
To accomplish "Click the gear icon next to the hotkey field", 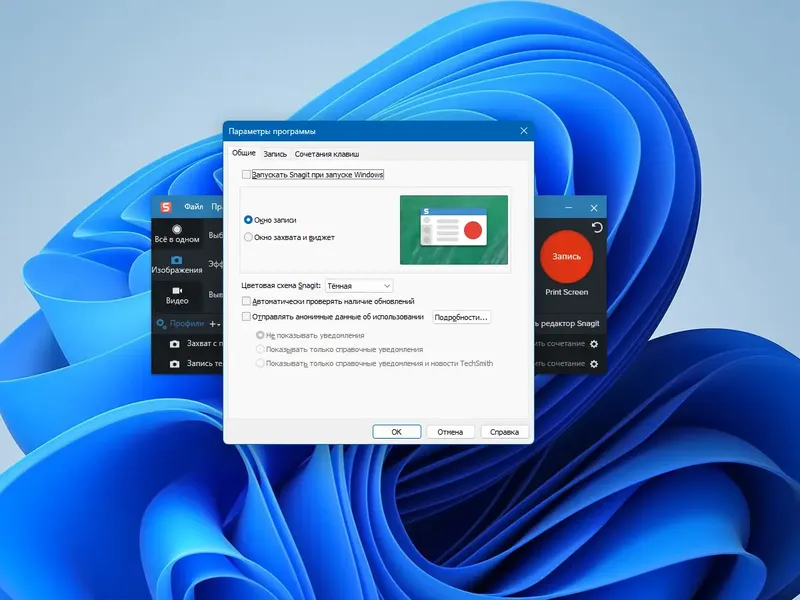I will pyautogui.click(x=594, y=344).
